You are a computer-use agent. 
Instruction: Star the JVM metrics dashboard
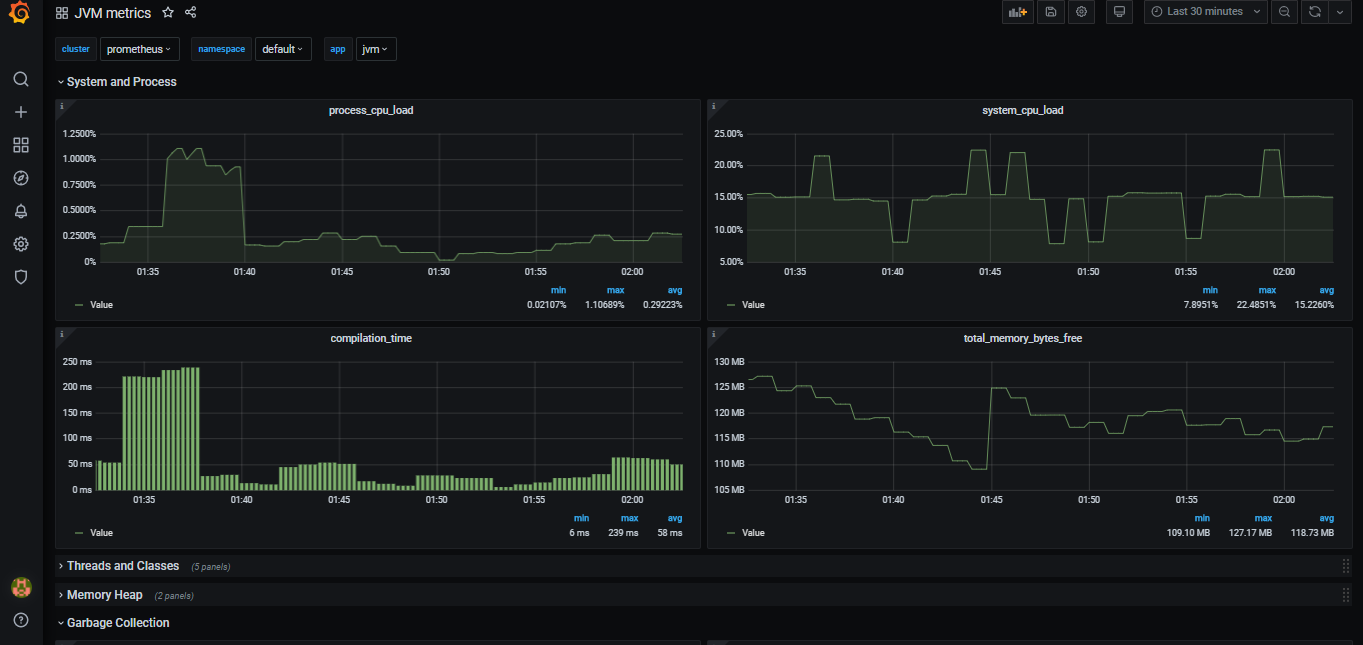[x=168, y=12]
